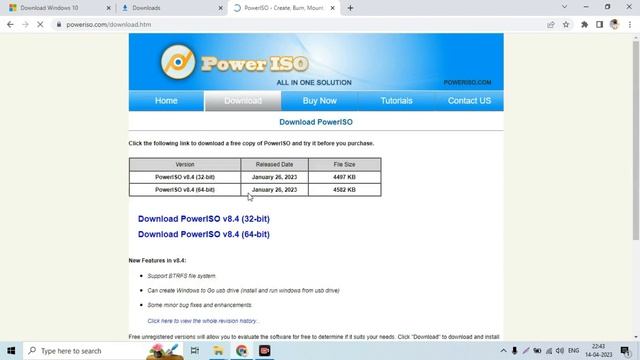This screenshot has width=640, height=360.
Task: Open the browser side panel icon
Action: 599,24
